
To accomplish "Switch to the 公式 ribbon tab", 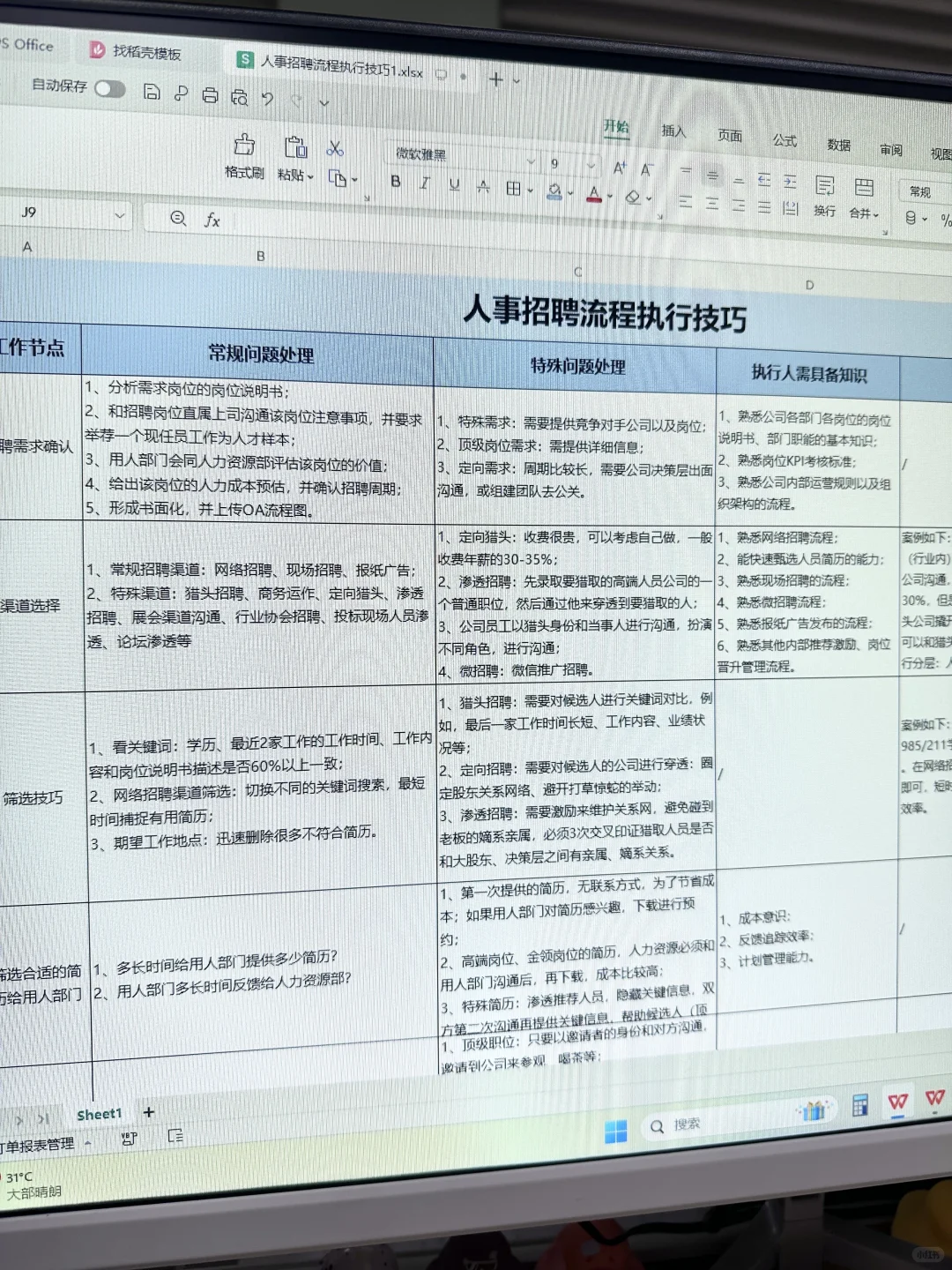I will 785,140.
